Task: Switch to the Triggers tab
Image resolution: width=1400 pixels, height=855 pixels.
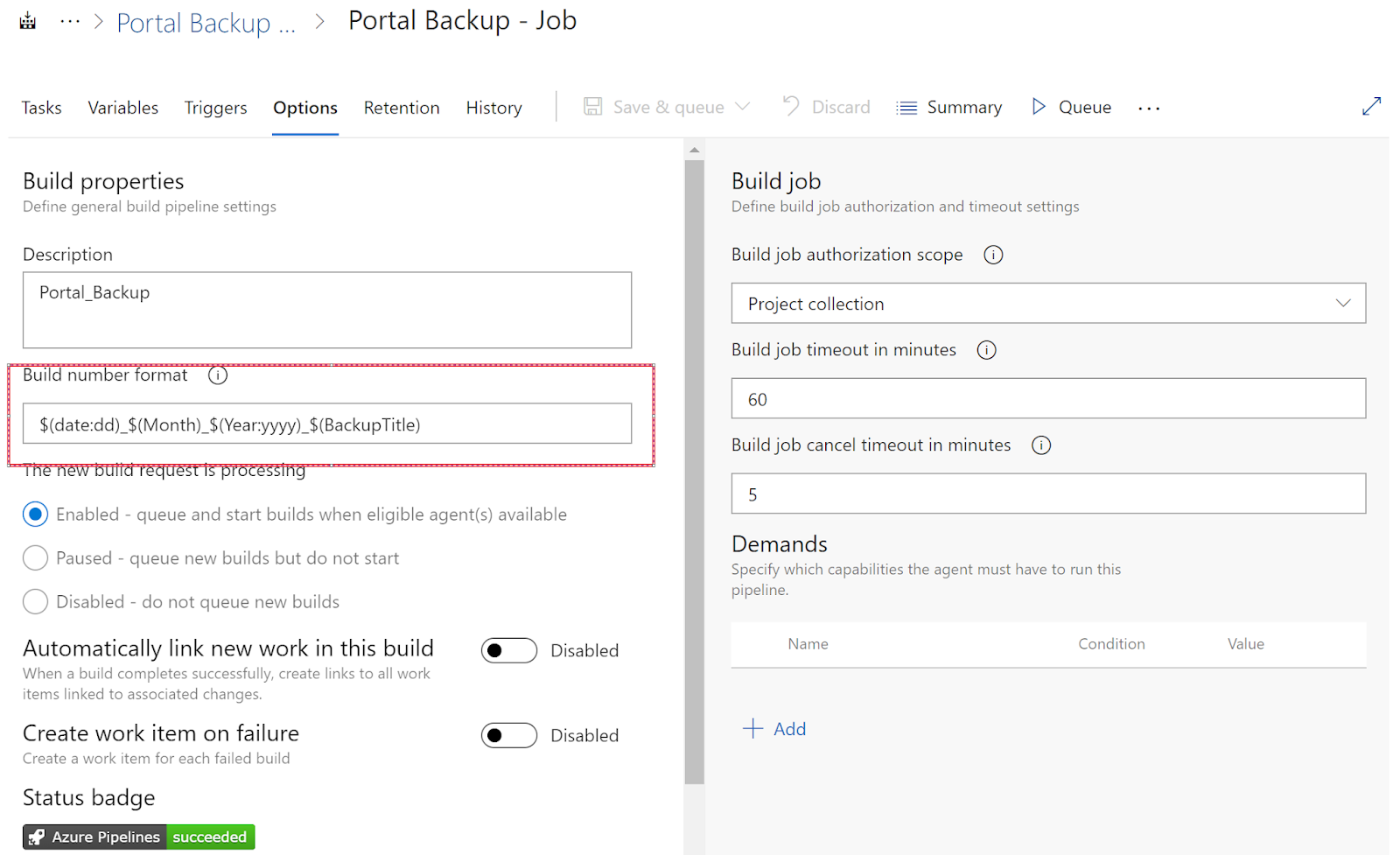Action: [x=215, y=108]
